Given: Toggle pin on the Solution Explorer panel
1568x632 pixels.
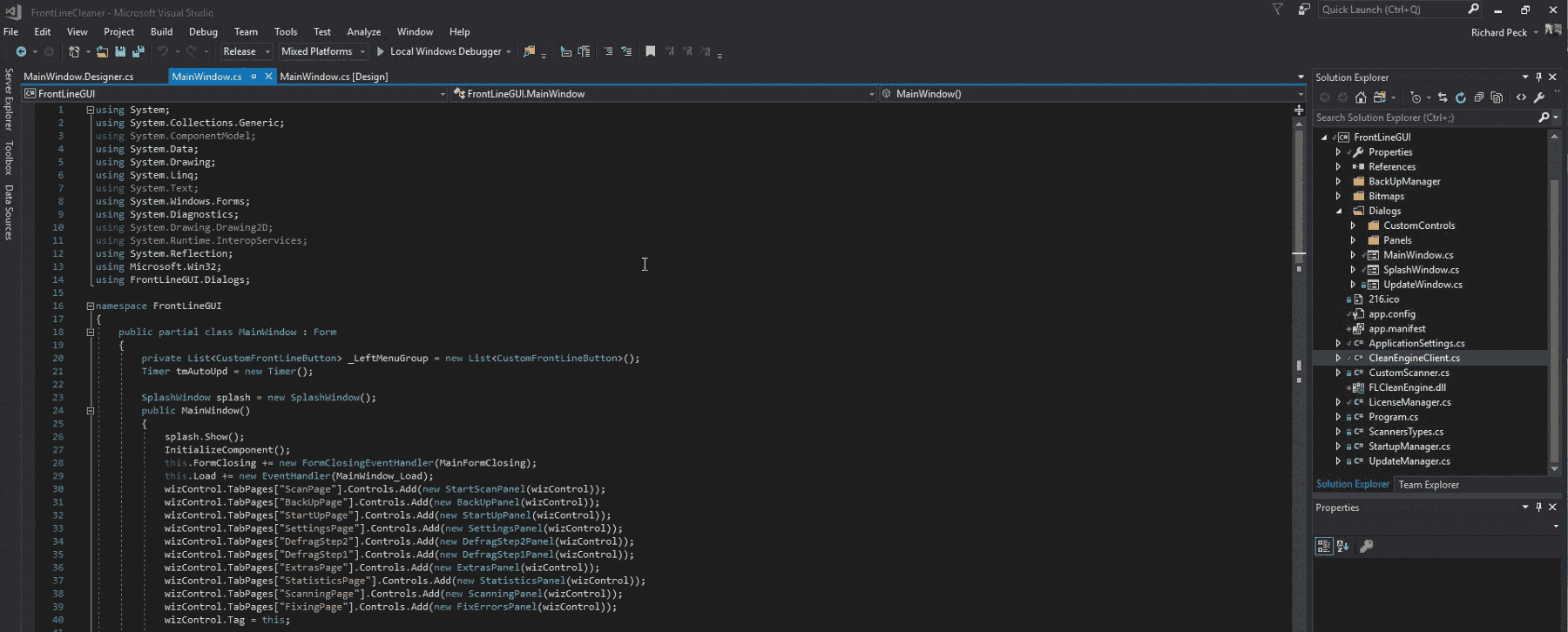Looking at the screenshot, I should [x=1538, y=77].
